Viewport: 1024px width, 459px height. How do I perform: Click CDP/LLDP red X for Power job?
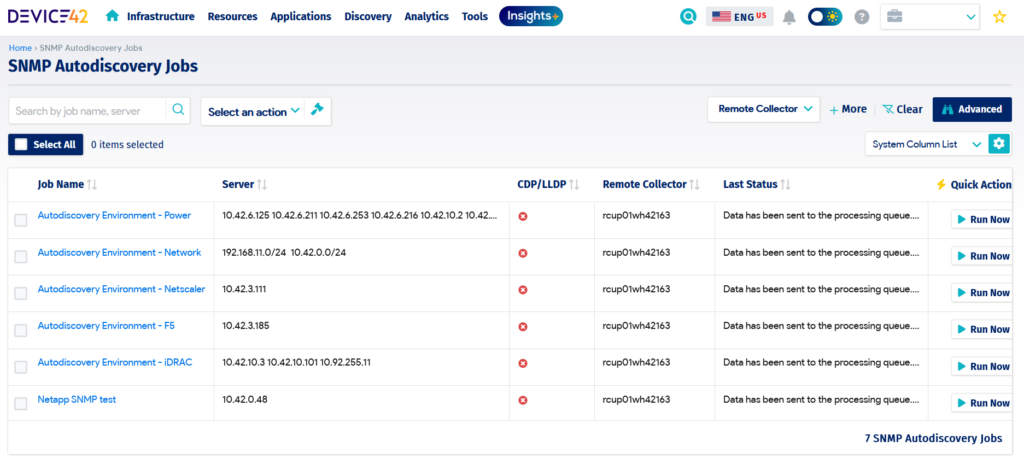522,216
